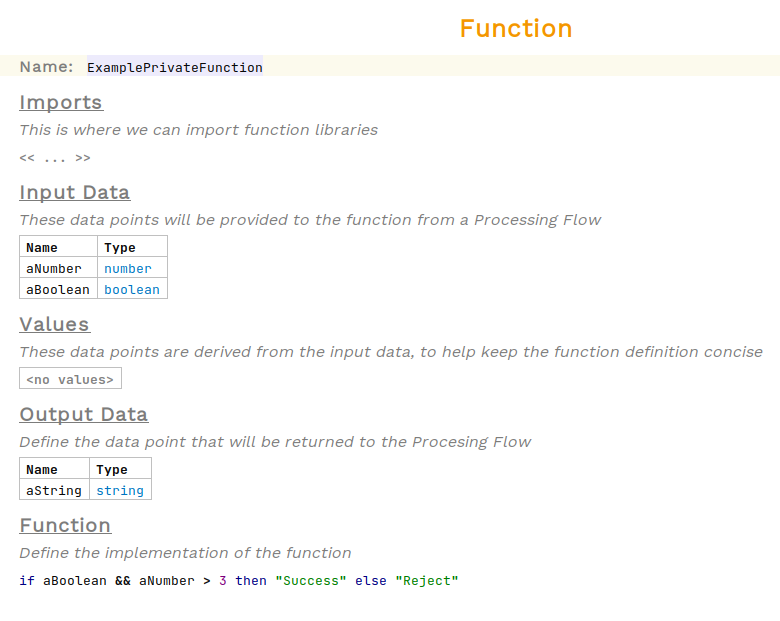Click the no values placeholder box

[x=70, y=379]
